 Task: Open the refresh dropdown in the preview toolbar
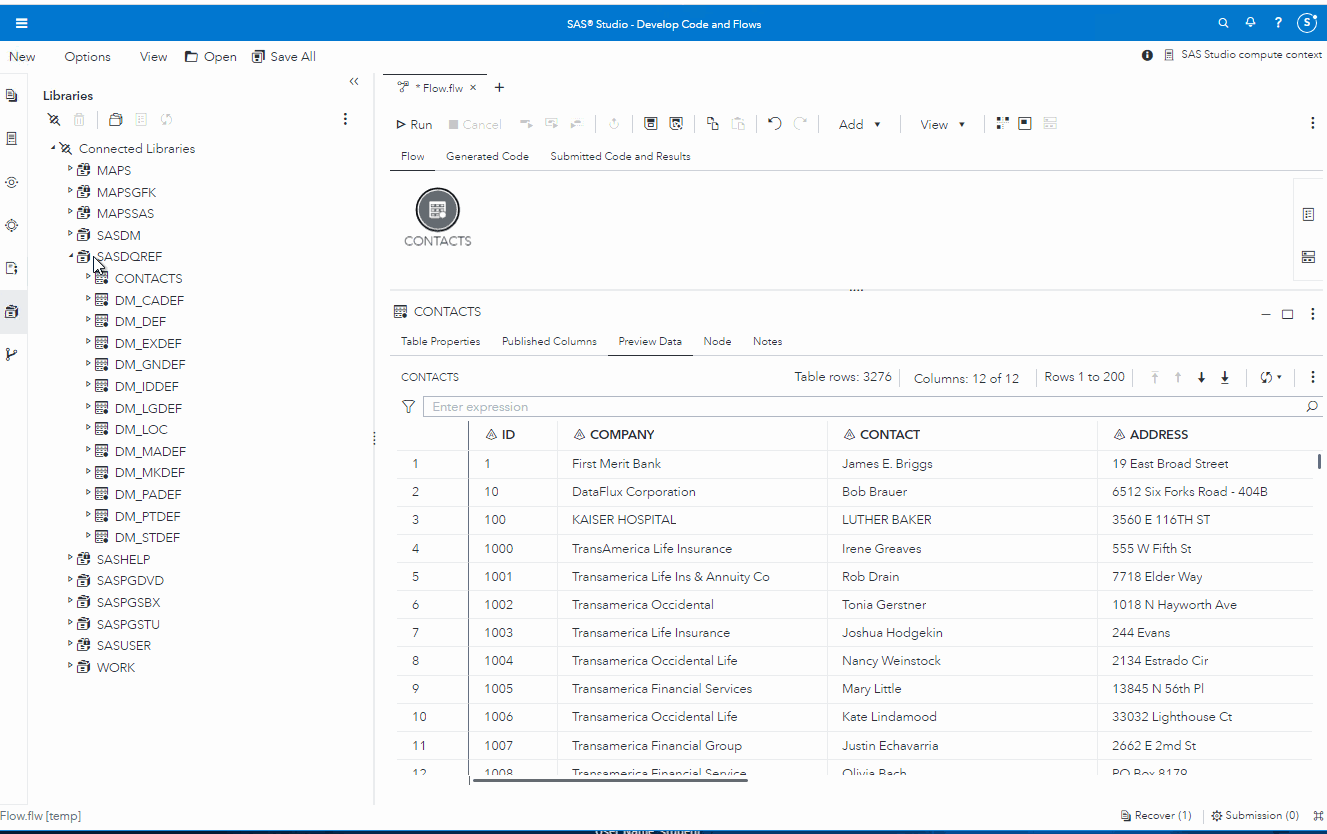[x=1271, y=378]
